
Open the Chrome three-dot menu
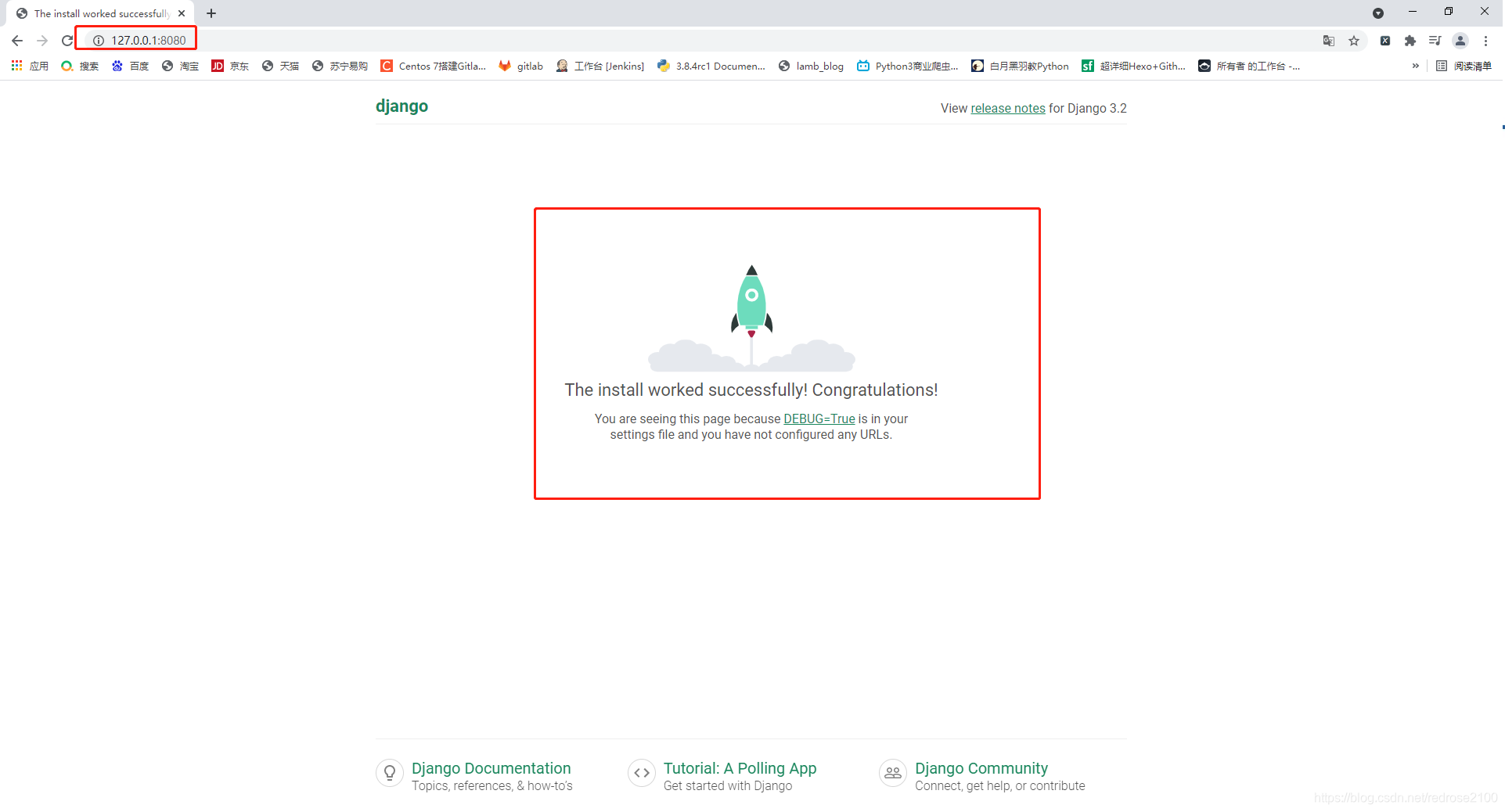(x=1485, y=41)
